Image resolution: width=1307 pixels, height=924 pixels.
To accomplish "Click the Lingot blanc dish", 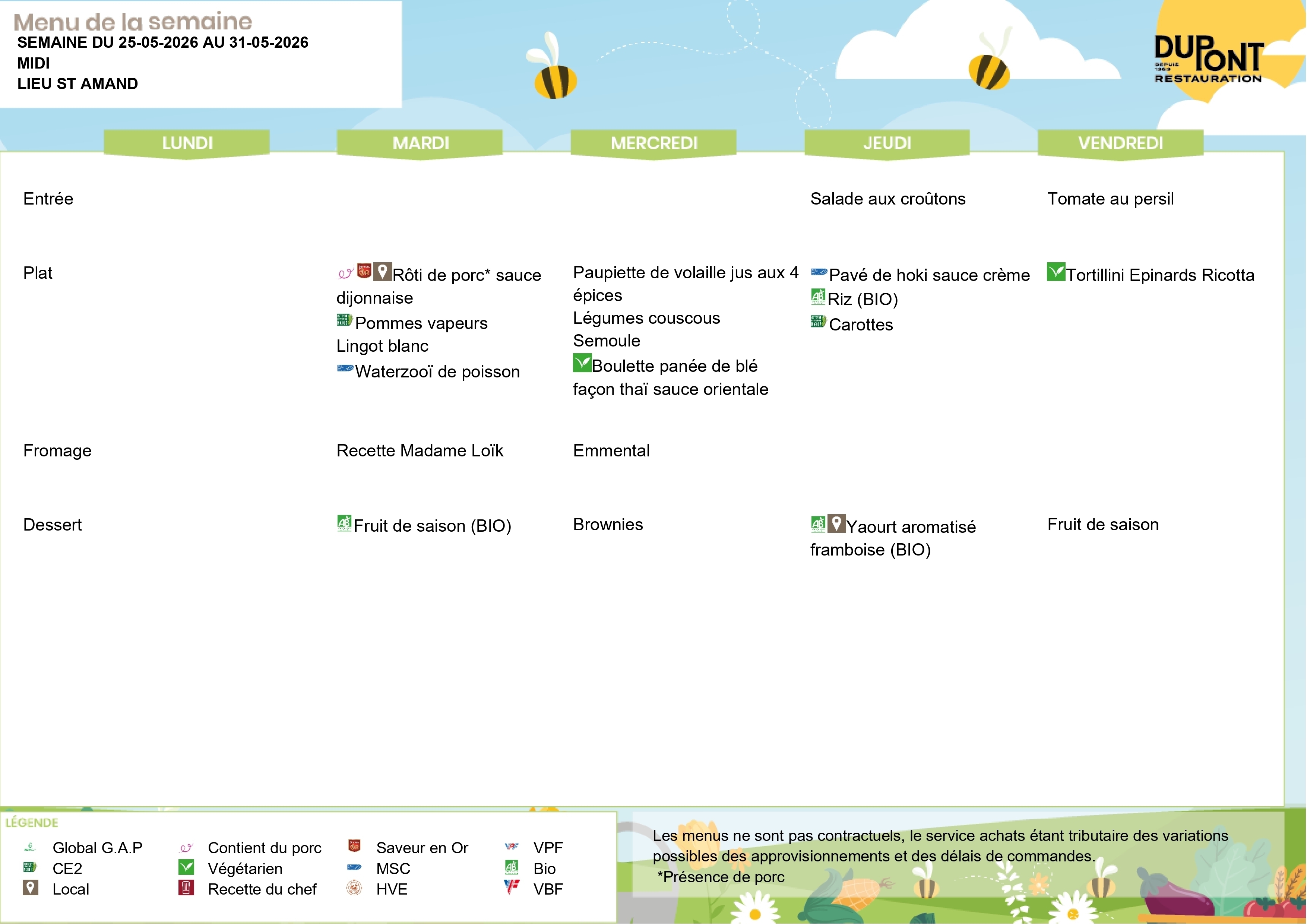I will coord(383,346).
